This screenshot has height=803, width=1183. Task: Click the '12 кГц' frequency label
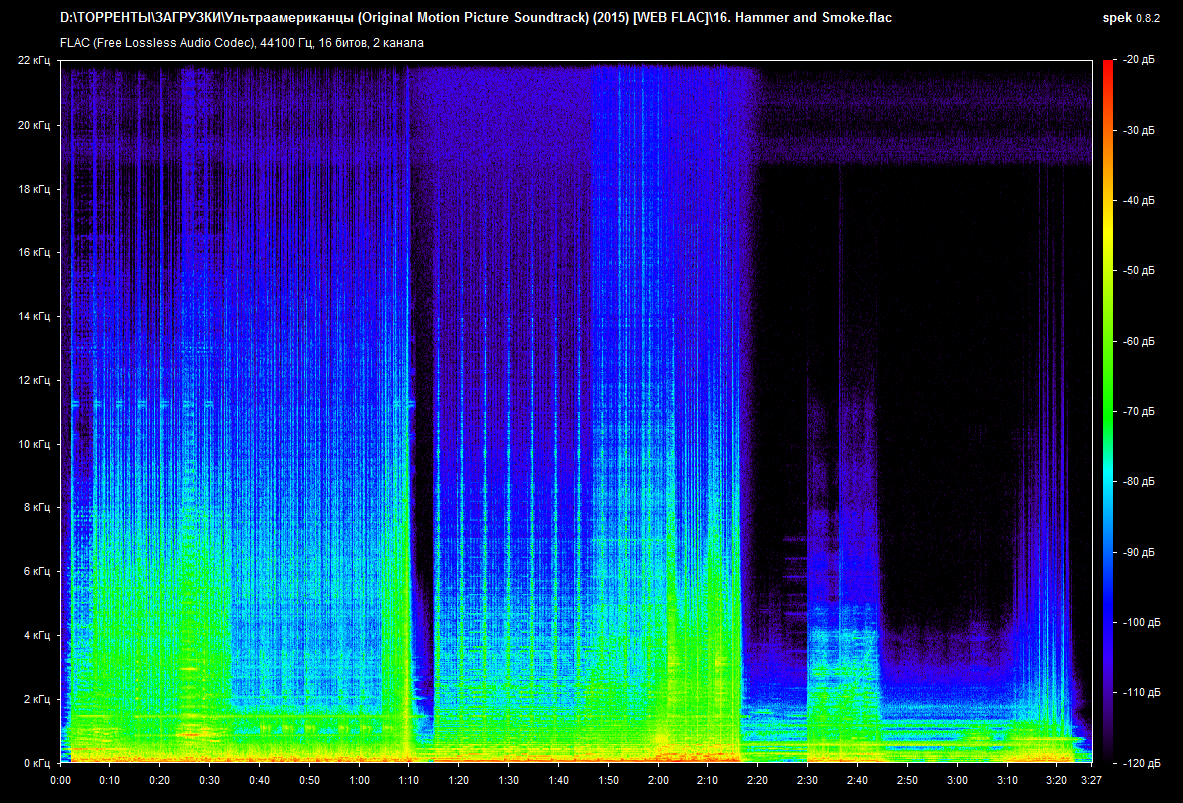(x=33, y=380)
